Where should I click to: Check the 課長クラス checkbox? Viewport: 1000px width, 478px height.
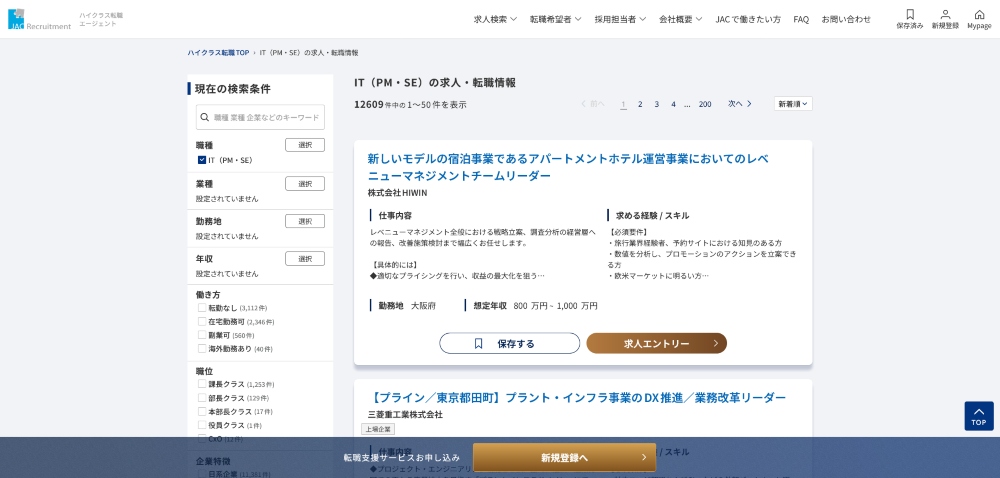pos(202,384)
